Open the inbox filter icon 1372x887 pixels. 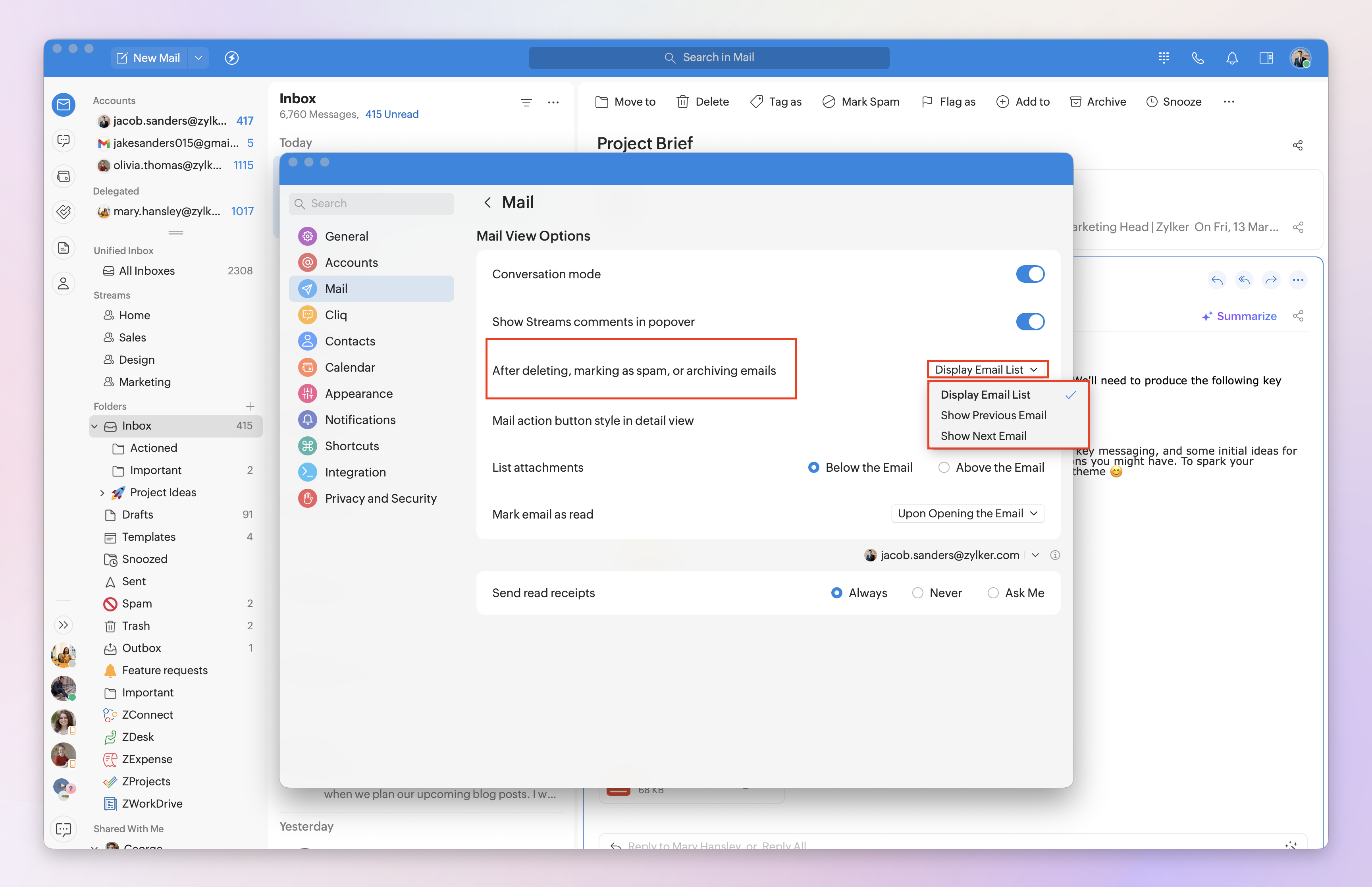tap(526, 102)
